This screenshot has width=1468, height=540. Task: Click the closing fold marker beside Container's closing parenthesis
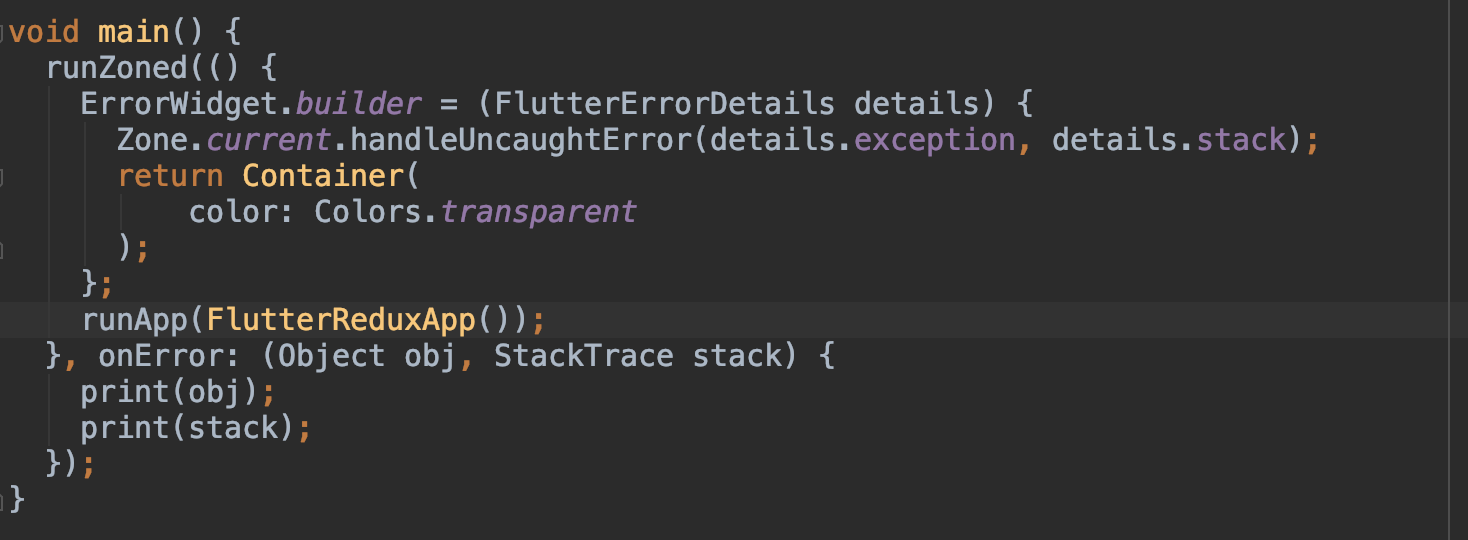point(3,246)
